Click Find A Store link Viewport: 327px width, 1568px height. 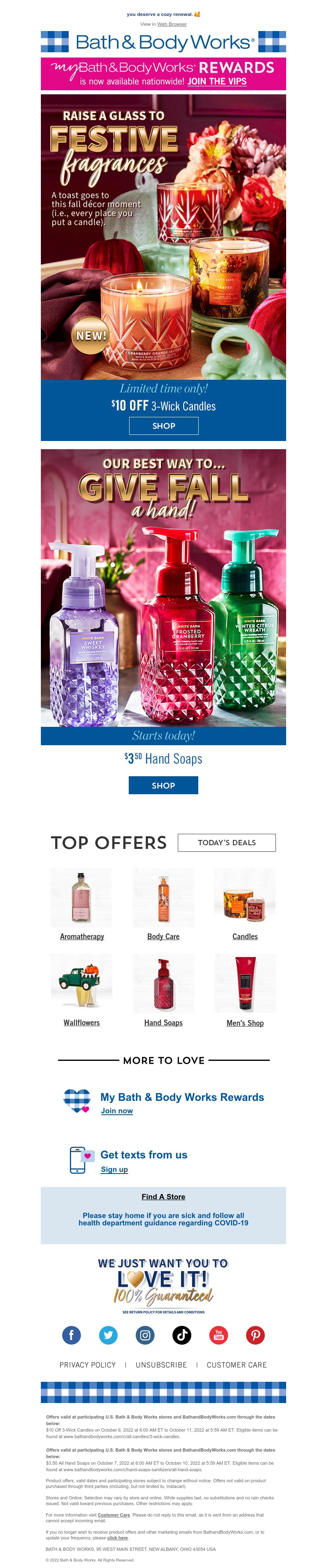(x=163, y=1196)
